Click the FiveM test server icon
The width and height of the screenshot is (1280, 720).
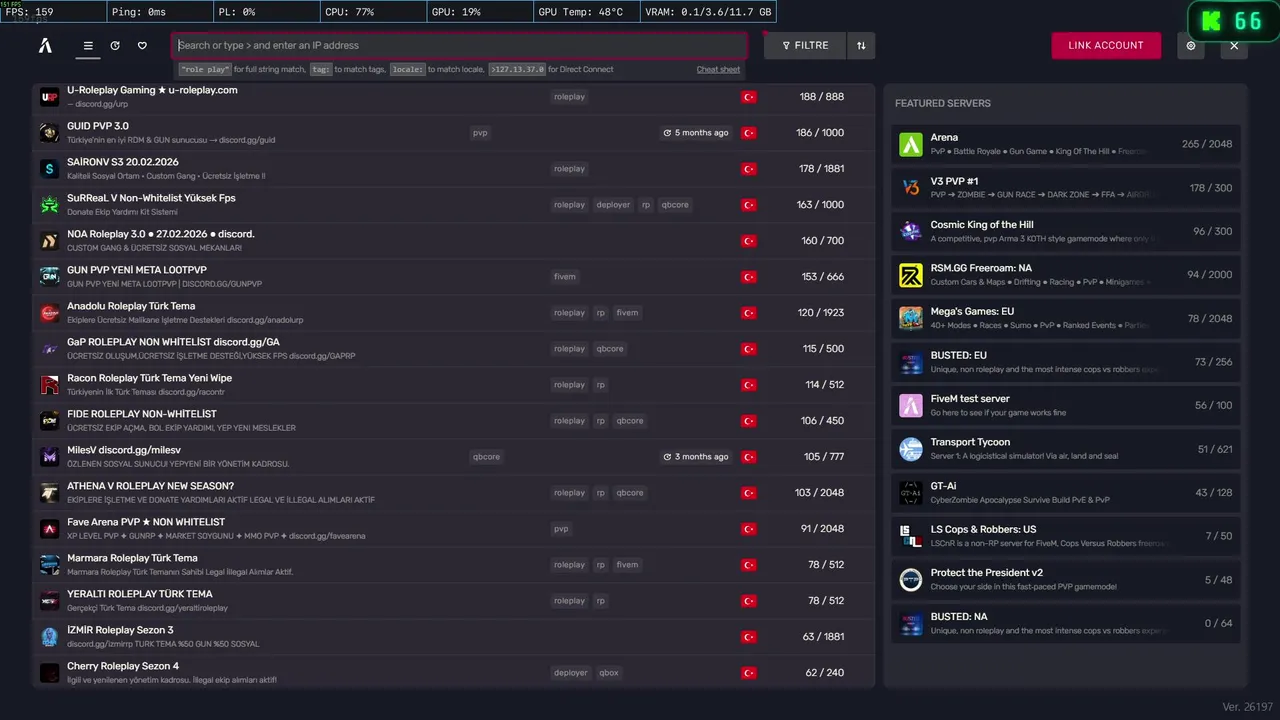(x=911, y=405)
